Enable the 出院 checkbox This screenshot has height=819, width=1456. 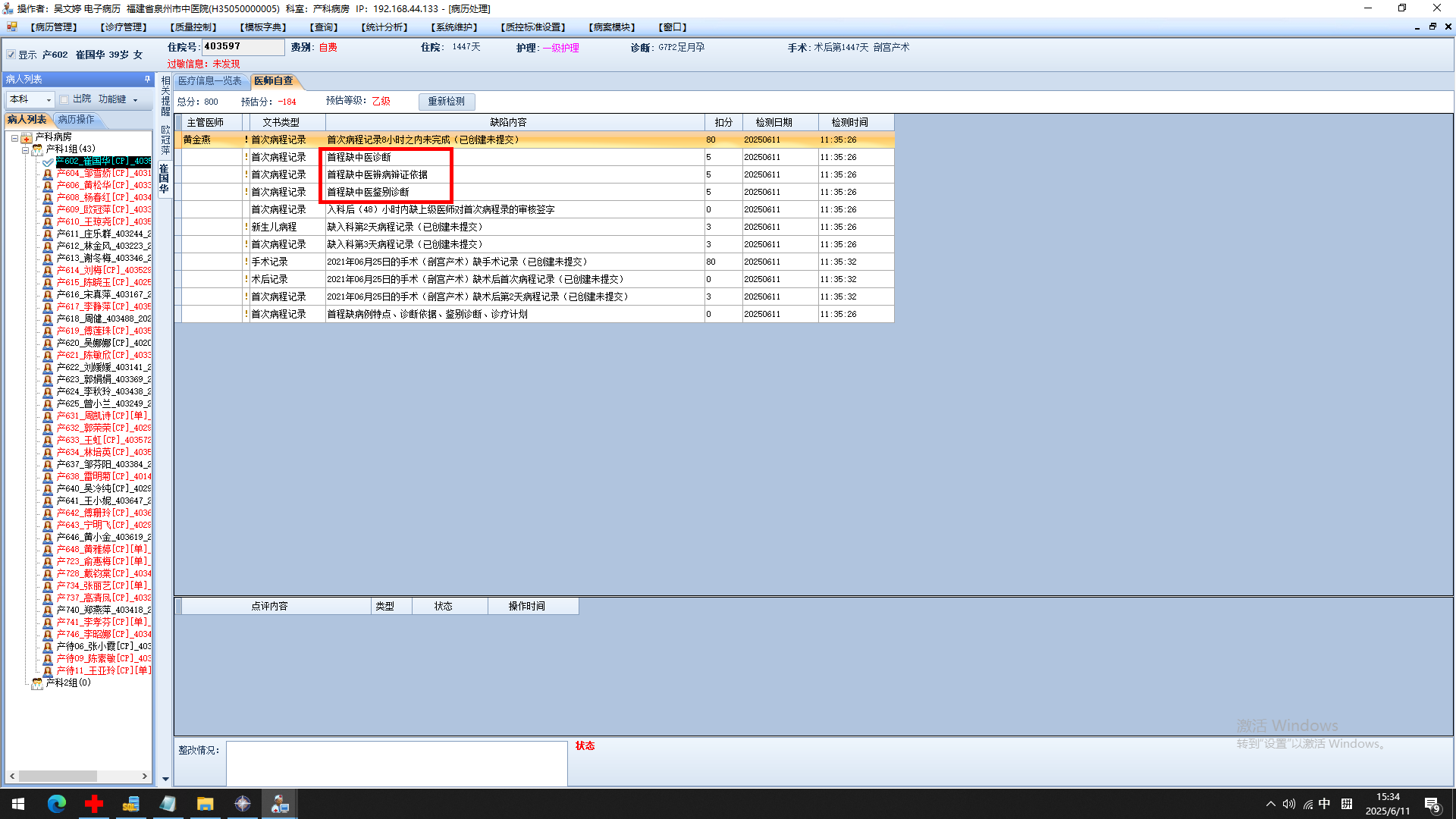(64, 99)
